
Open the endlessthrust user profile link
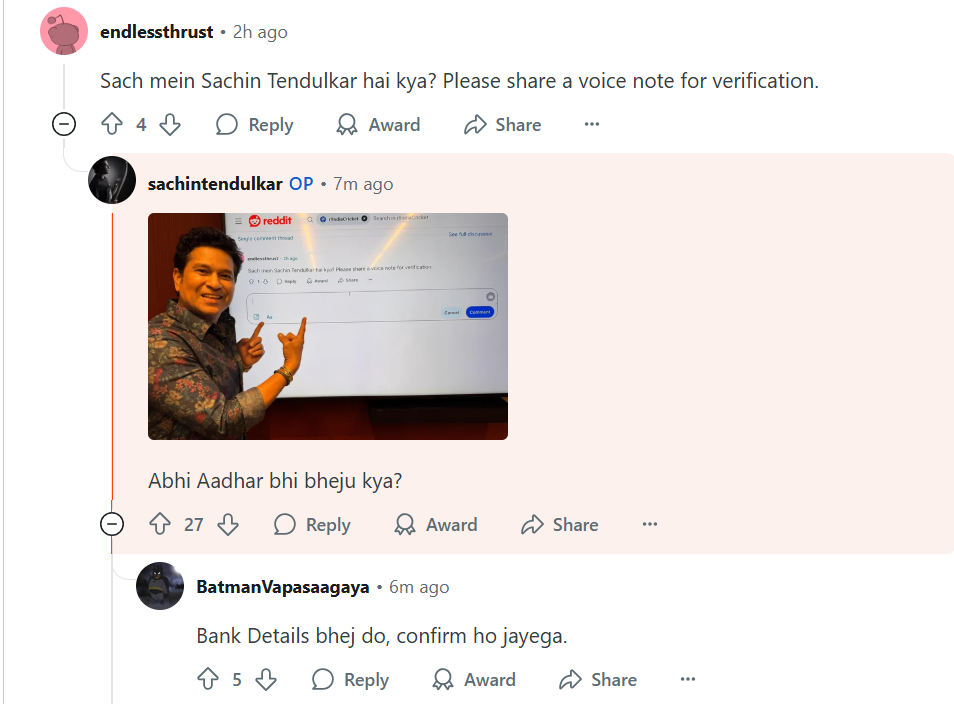157,32
